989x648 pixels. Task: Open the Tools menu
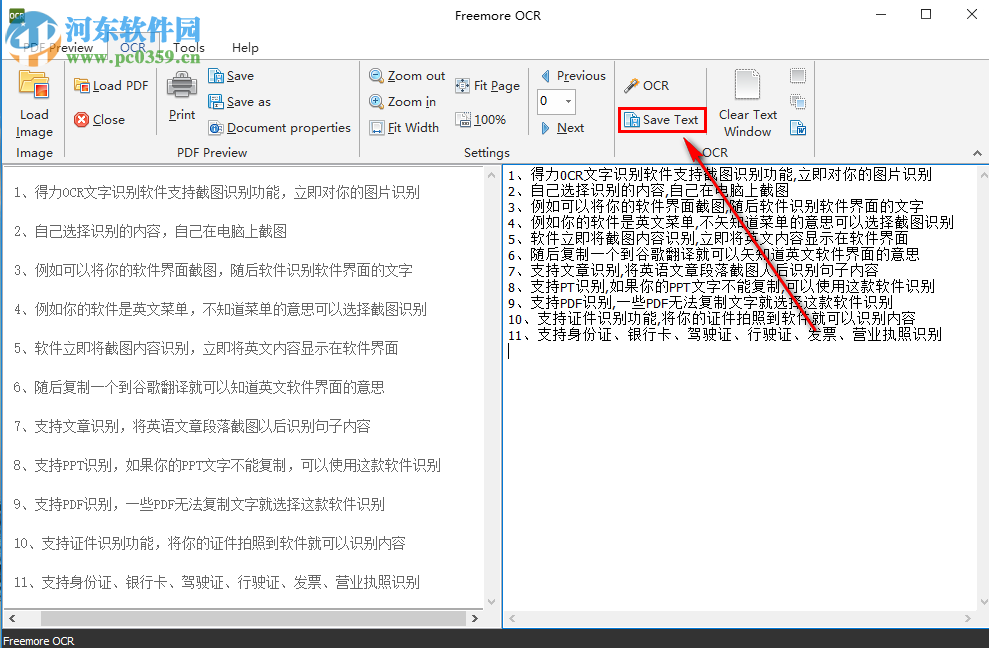(189, 47)
